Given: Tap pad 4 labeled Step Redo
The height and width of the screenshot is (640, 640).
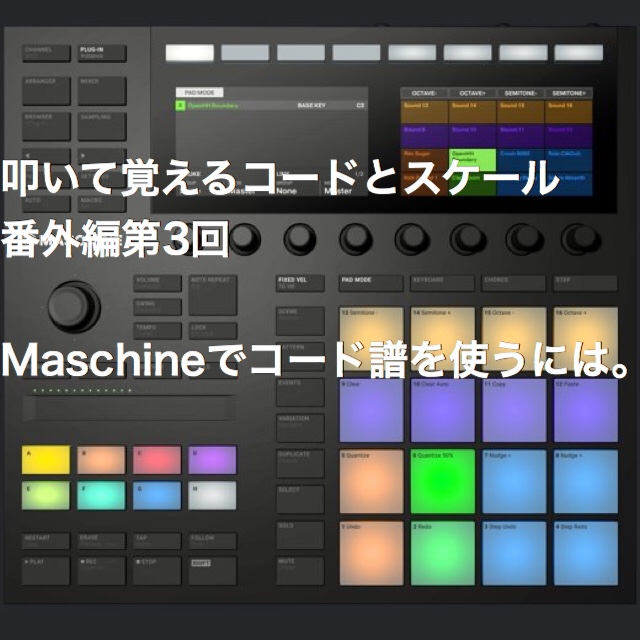Looking at the screenshot, I should [x=586, y=553].
